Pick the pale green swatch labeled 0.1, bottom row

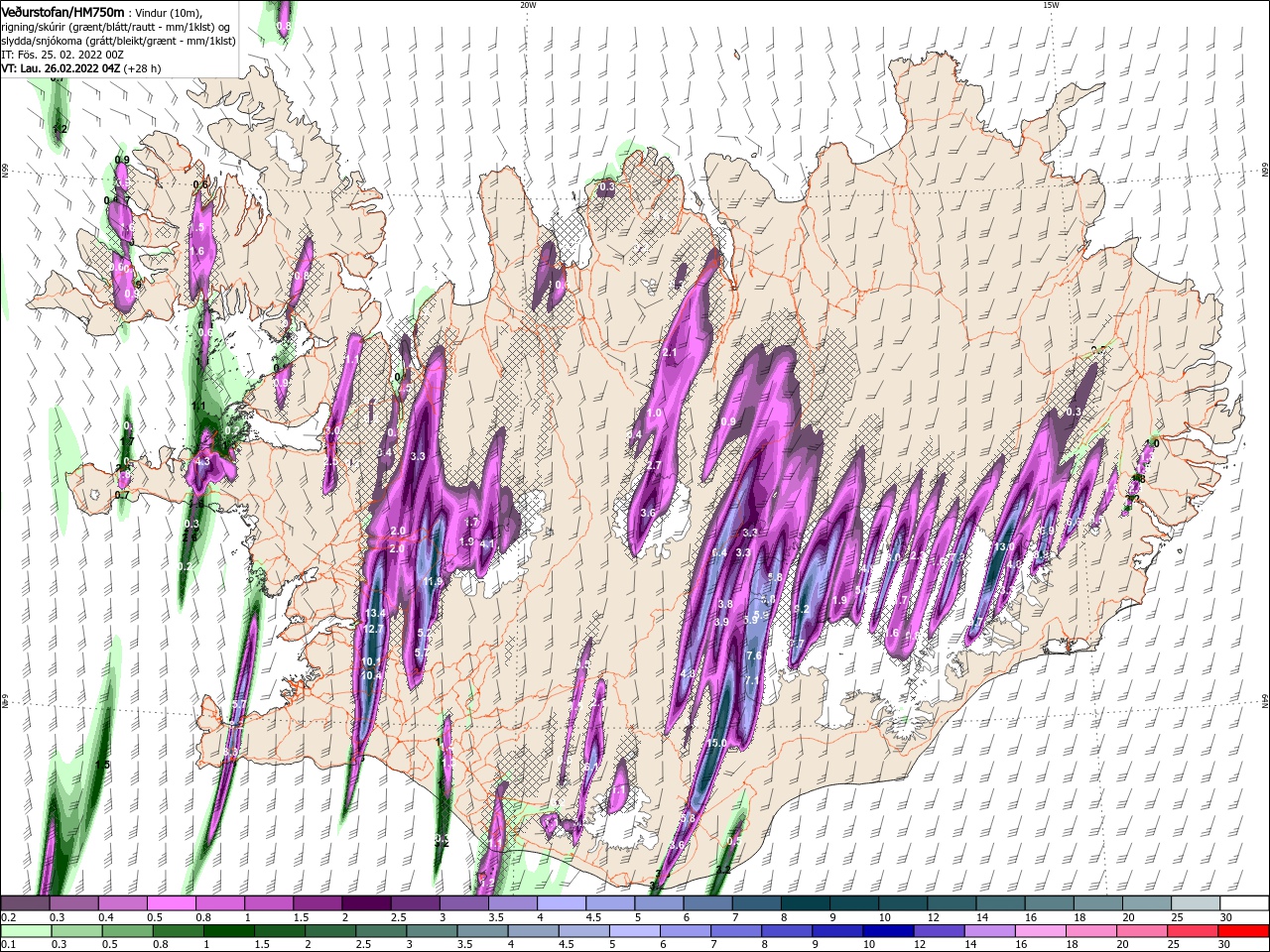coord(26,932)
